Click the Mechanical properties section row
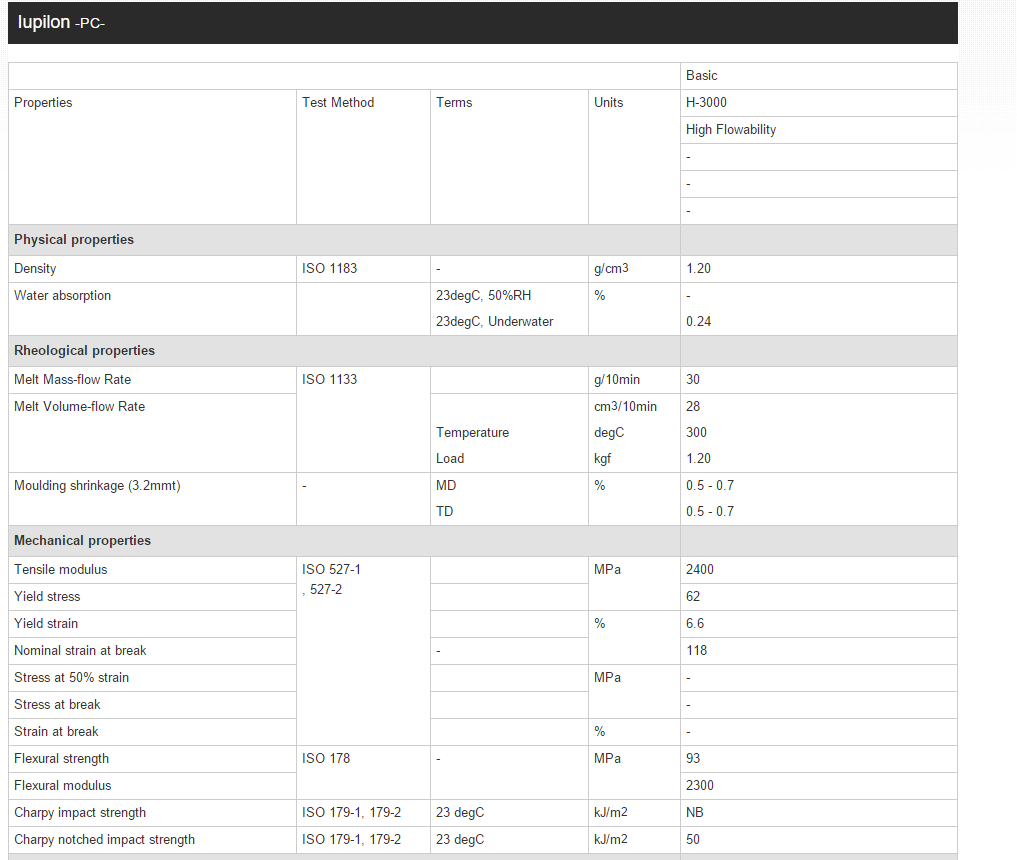The width and height of the screenshot is (1017, 860). tap(83, 541)
